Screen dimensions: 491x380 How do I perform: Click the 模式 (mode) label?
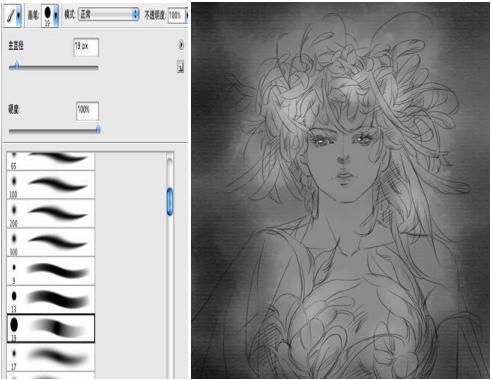[70, 14]
